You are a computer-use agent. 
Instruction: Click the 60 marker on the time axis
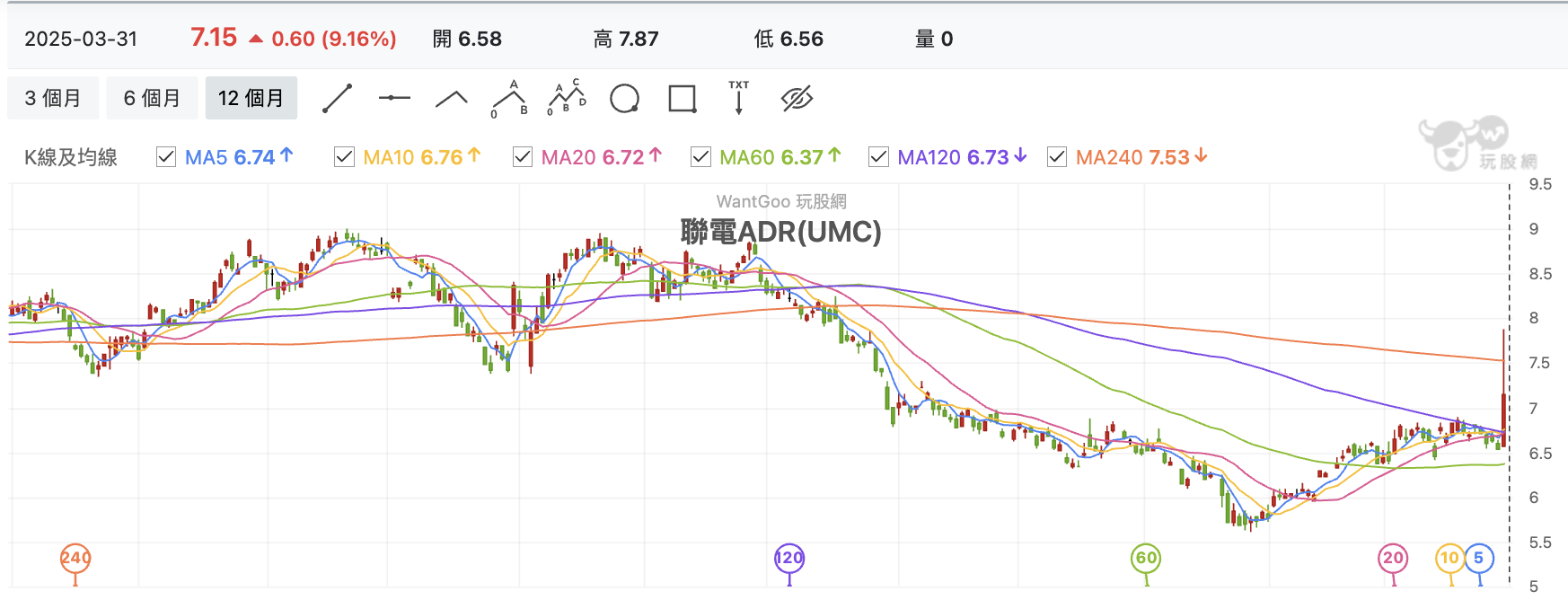pyautogui.click(x=1146, y=558)
